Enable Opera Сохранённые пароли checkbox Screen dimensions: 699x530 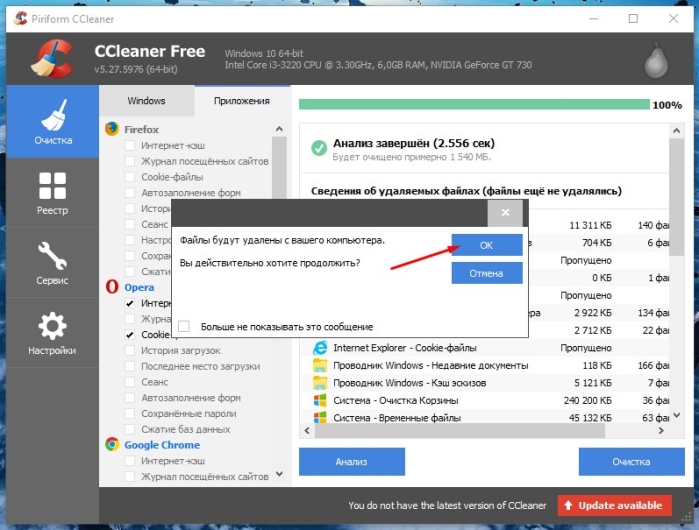pos(130,413)
